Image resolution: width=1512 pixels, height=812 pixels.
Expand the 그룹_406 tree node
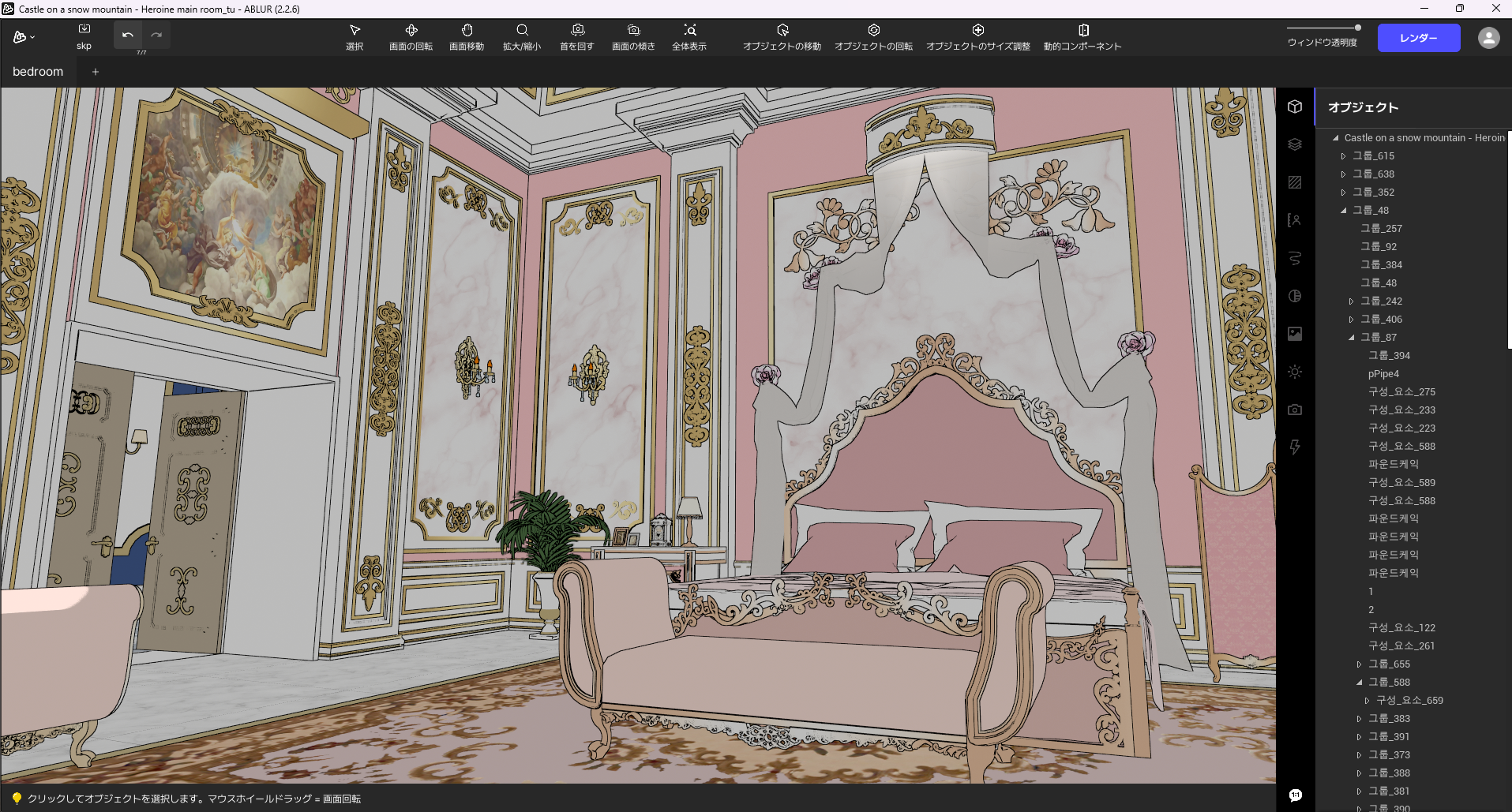(x=1351, y=320)
